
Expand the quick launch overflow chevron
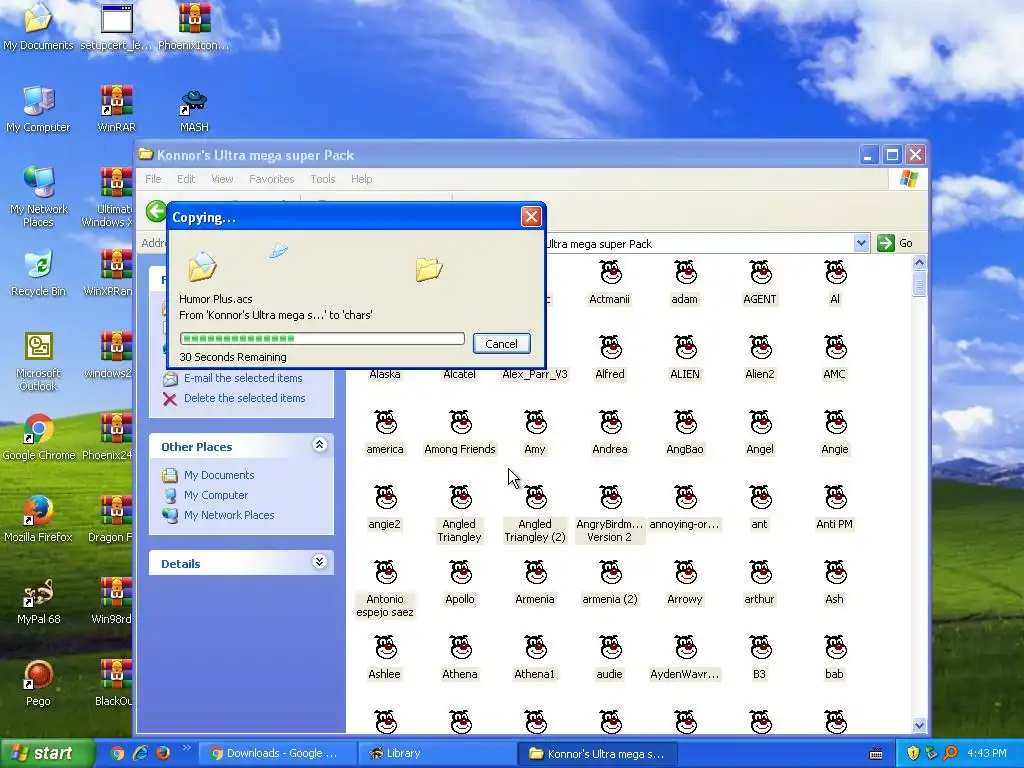click(187, 748)
